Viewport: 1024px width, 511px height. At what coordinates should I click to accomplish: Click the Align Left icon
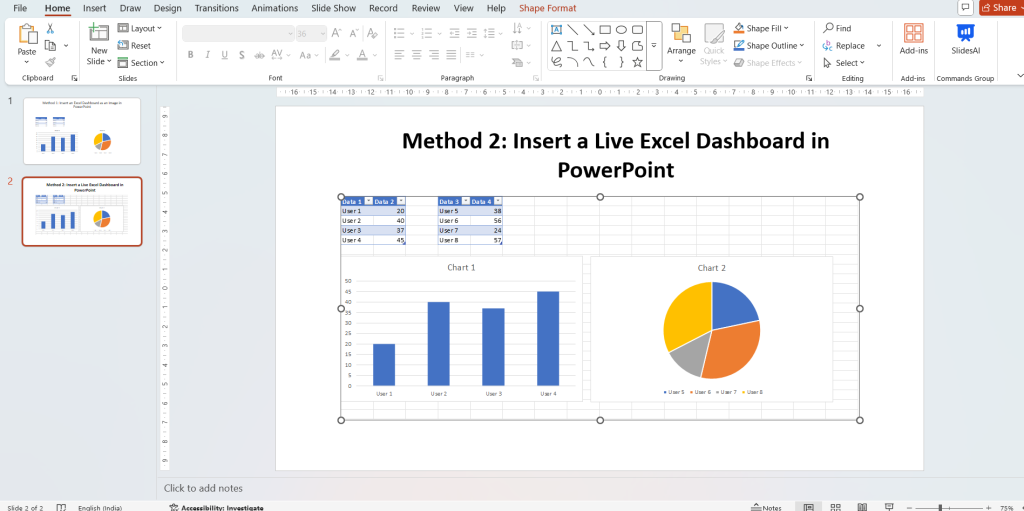[400, 55]
